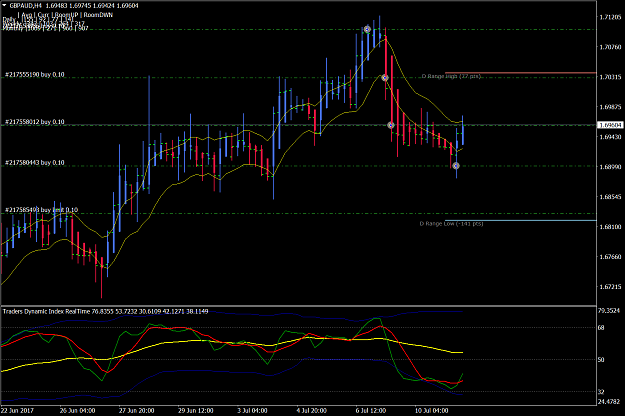Screen dimensions: 625x416
Task: Click price scale value 1.71205
Action: [x=610, y=17]
